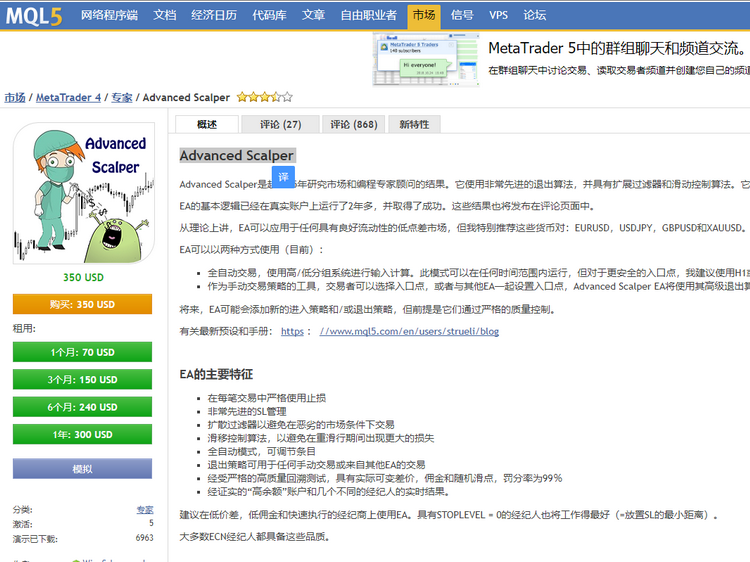
Task: Click the bullet 全自动模式，可调节条目
Action: (262, 452)
